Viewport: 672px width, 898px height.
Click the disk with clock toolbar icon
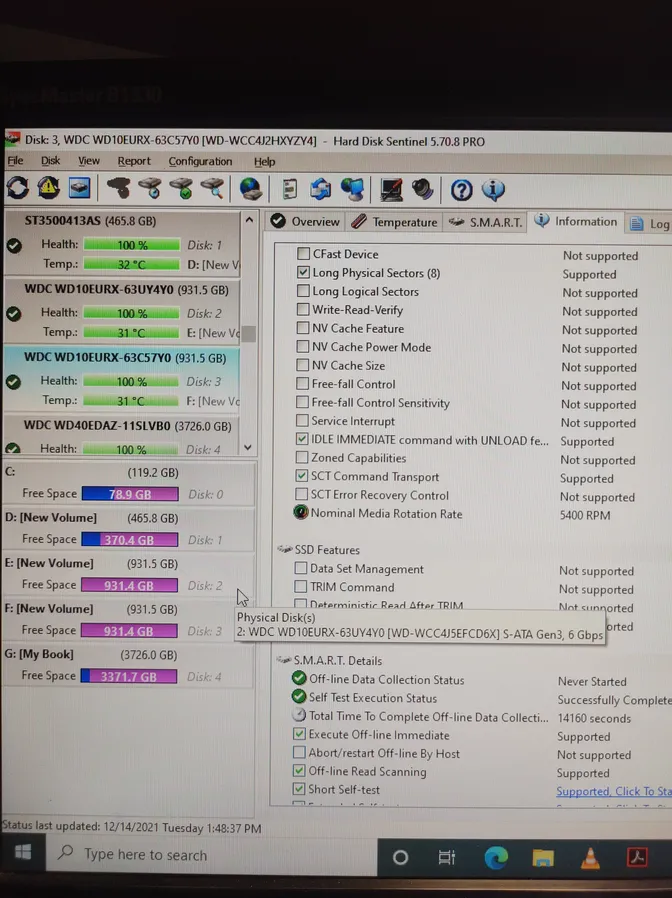click(150, 188)
